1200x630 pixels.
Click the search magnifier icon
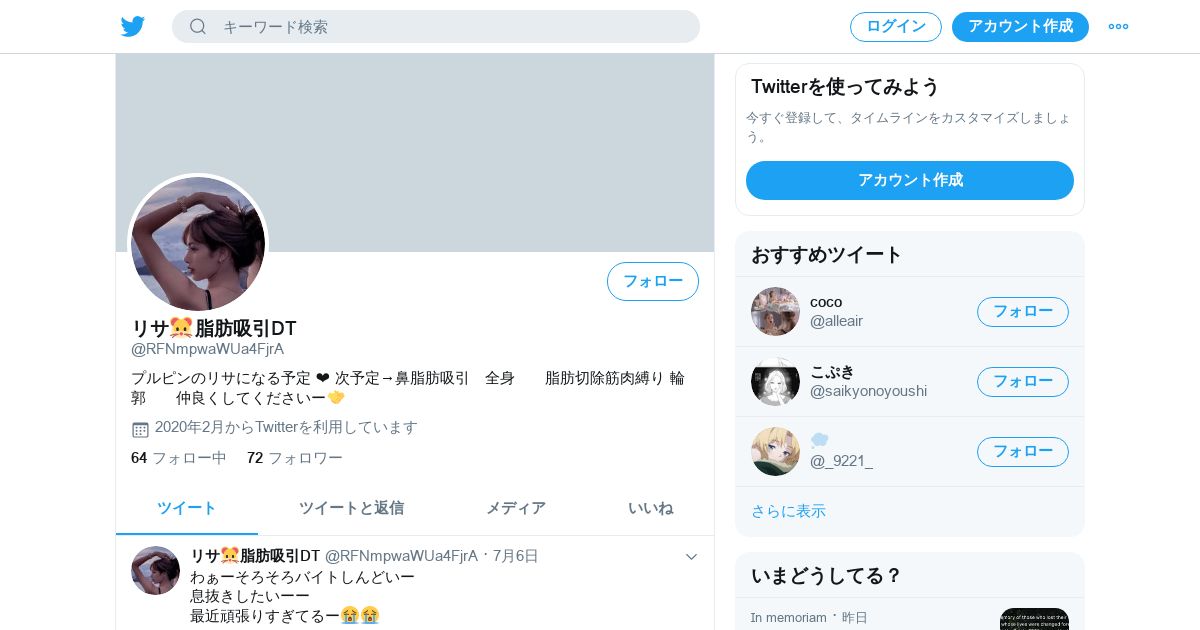coord(198,26)
